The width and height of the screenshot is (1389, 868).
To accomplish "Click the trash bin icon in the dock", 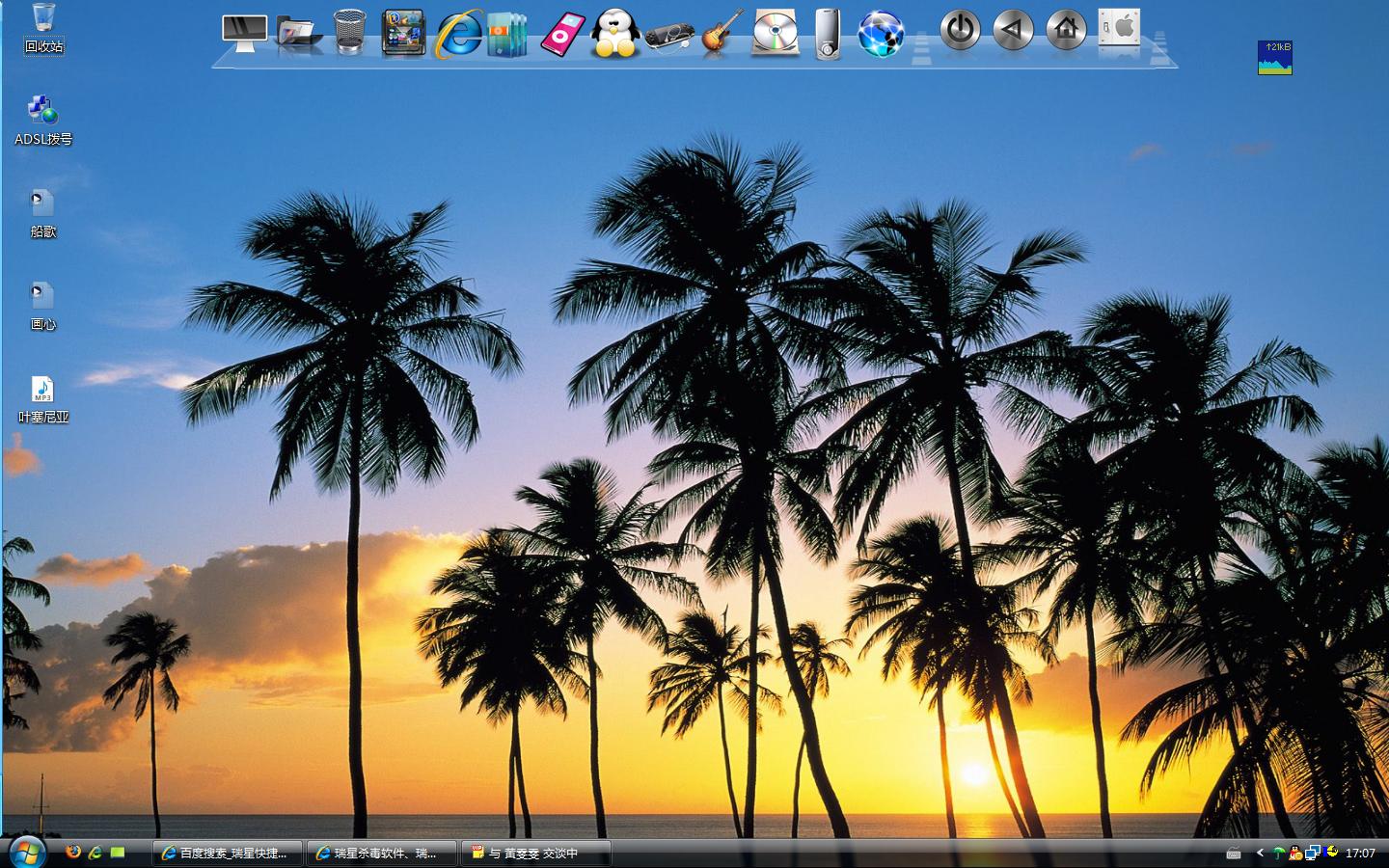I will pos(350,32).
